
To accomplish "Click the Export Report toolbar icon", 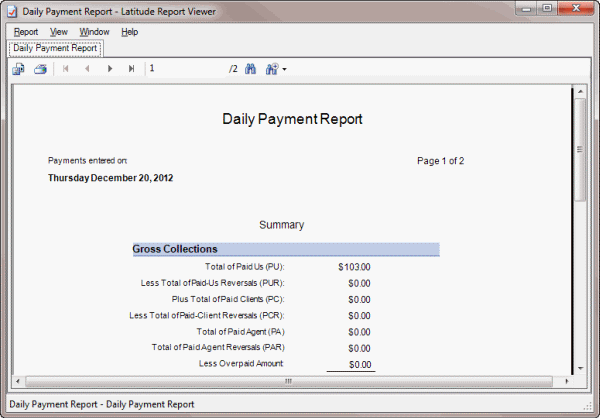I will tap(18, 69).
